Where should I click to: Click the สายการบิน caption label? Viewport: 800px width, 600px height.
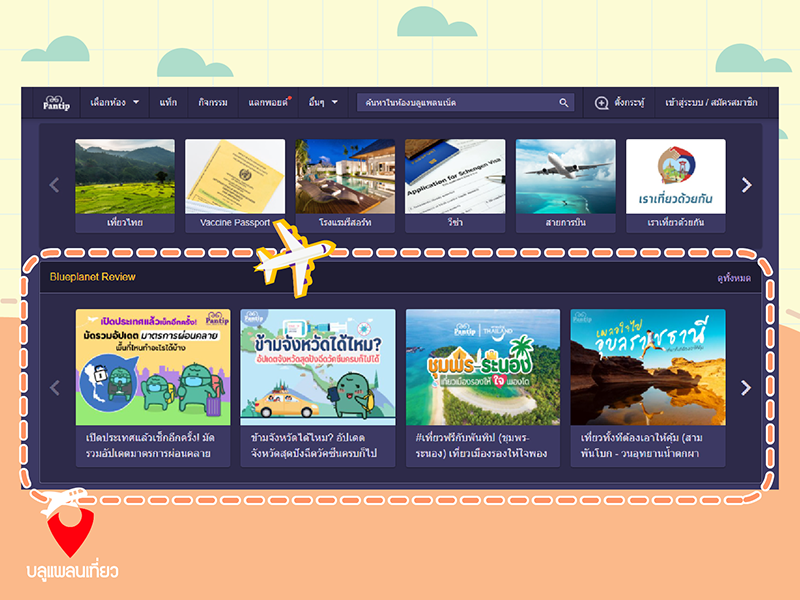566,222
